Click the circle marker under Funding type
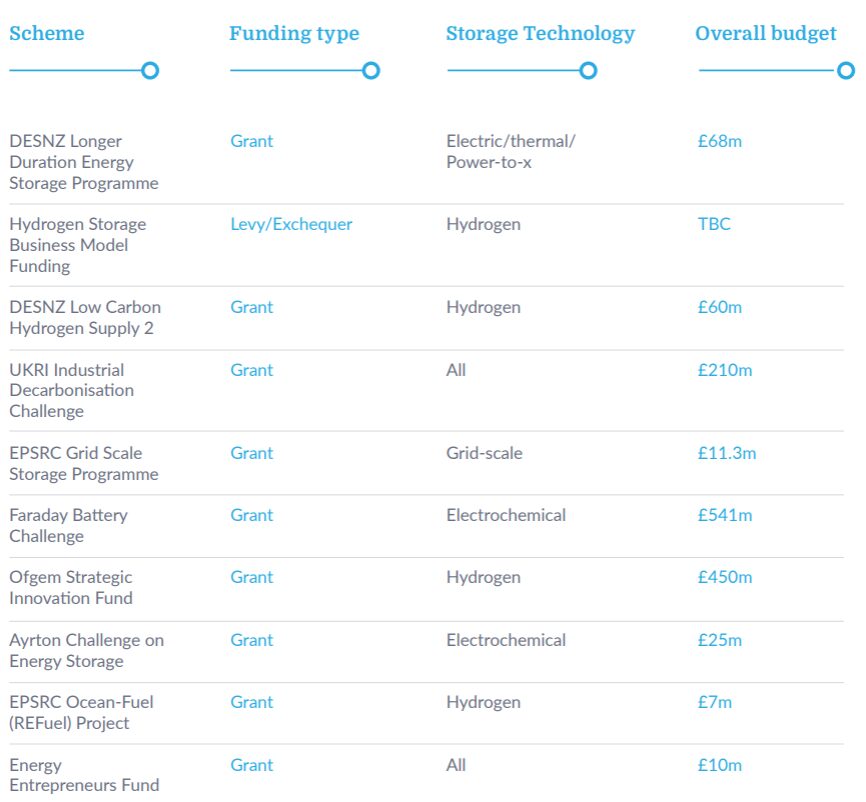 [x=371, y=71]
